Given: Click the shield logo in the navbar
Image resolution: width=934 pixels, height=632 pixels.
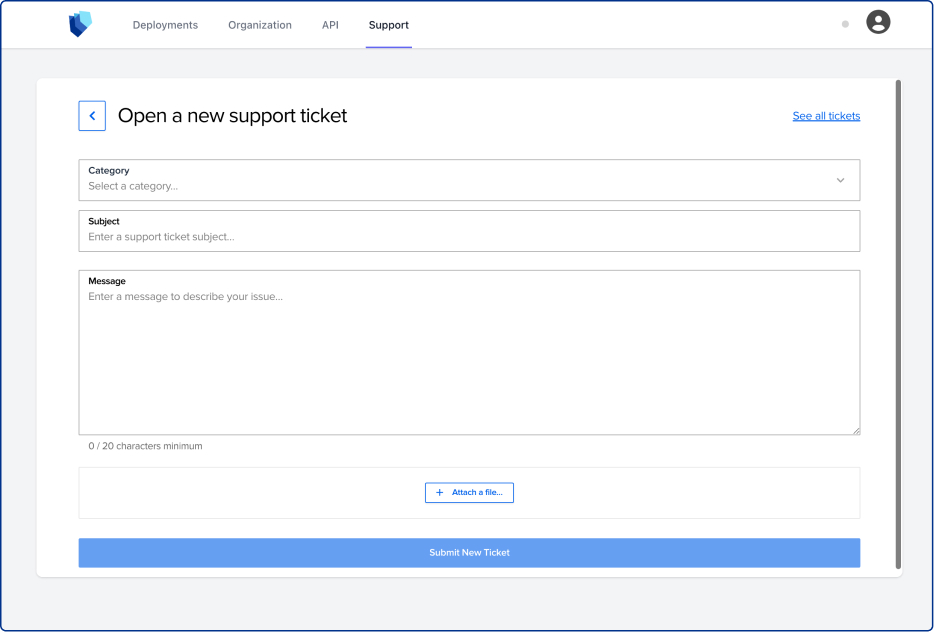Looking at the screenshot, I should coord(78,24).
